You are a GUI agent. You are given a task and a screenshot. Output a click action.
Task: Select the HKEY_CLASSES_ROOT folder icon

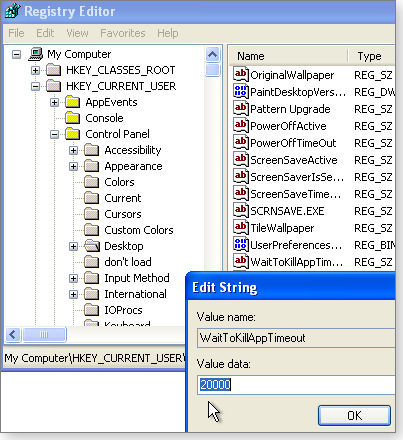[53, 70]
